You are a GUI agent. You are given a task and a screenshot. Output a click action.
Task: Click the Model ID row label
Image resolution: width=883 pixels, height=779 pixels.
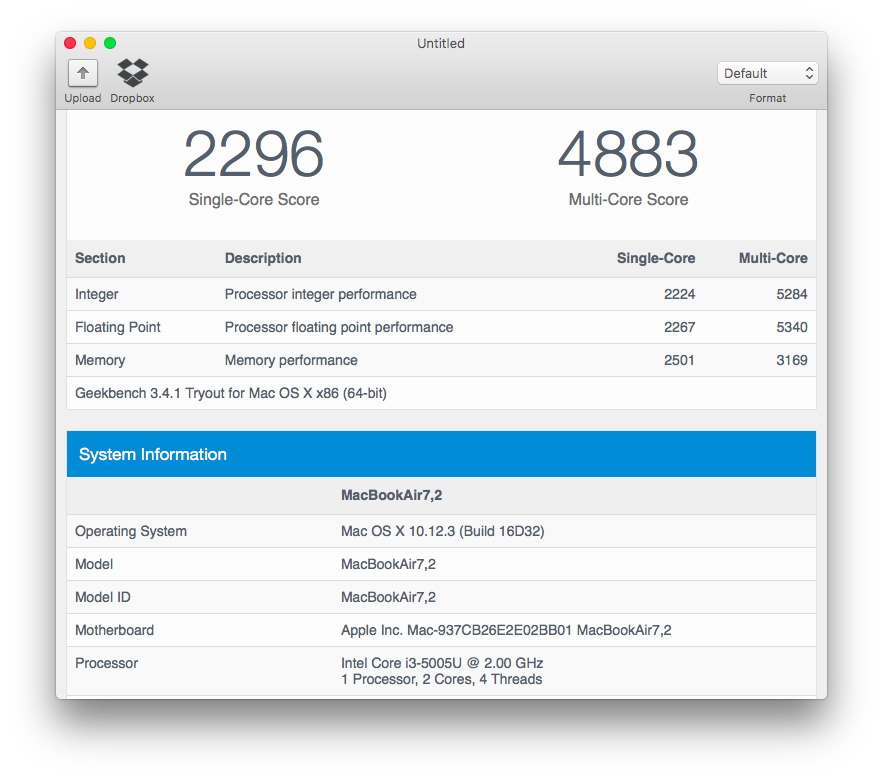(x=102, y=597)
